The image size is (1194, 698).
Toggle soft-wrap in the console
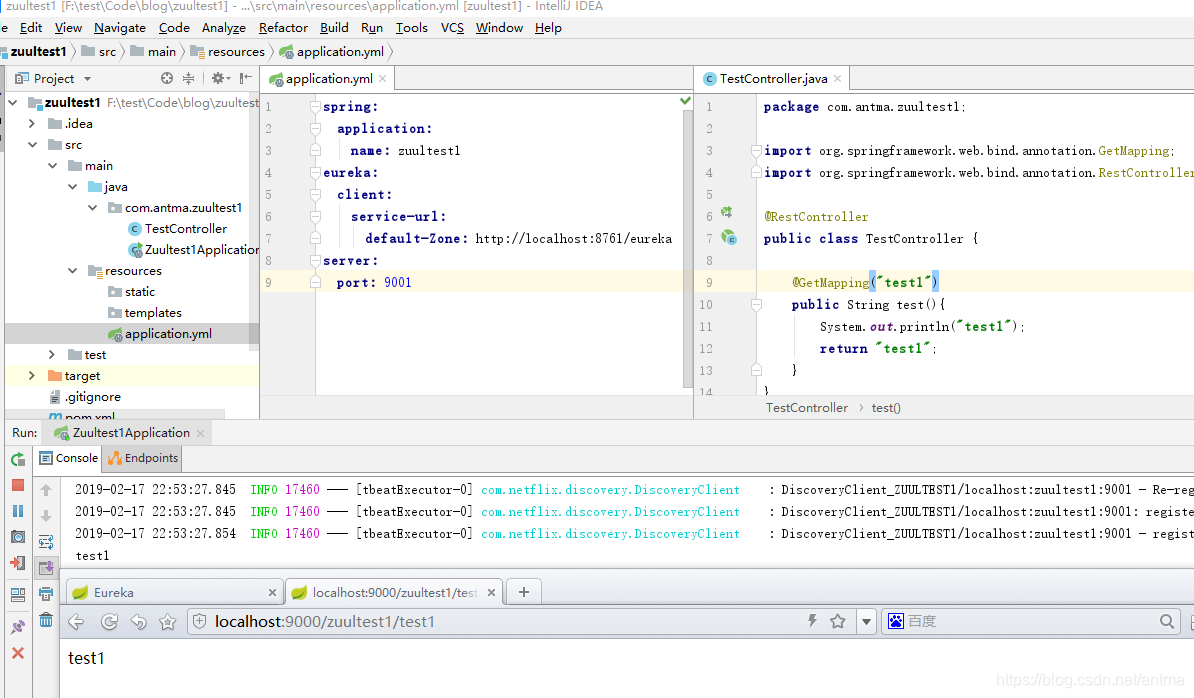(x=46, y=542)
